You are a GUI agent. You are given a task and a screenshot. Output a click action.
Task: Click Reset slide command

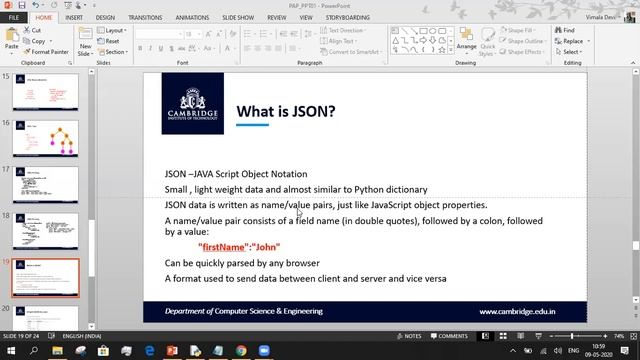pos(108,41)
